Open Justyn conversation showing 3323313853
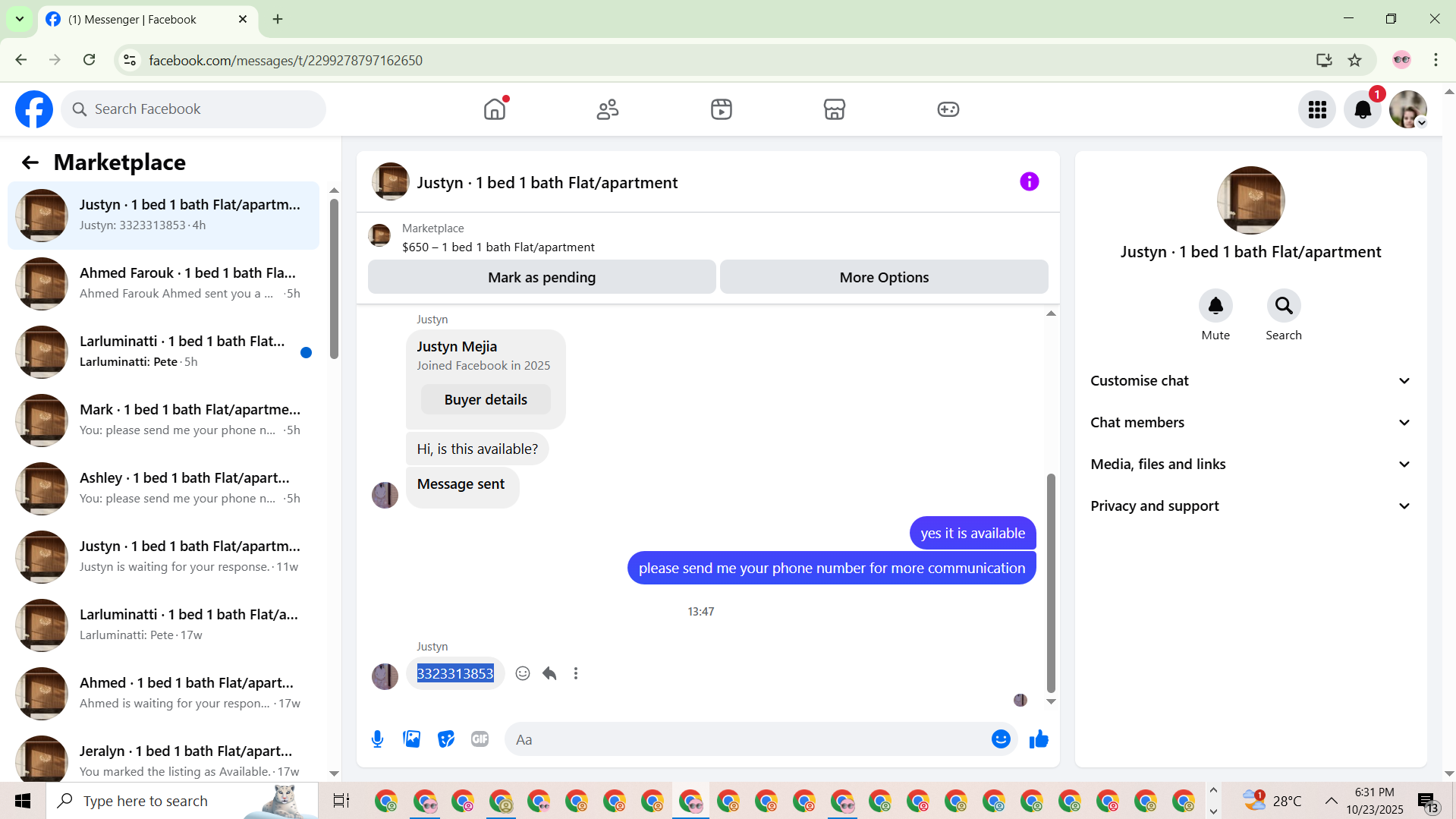 164,216
